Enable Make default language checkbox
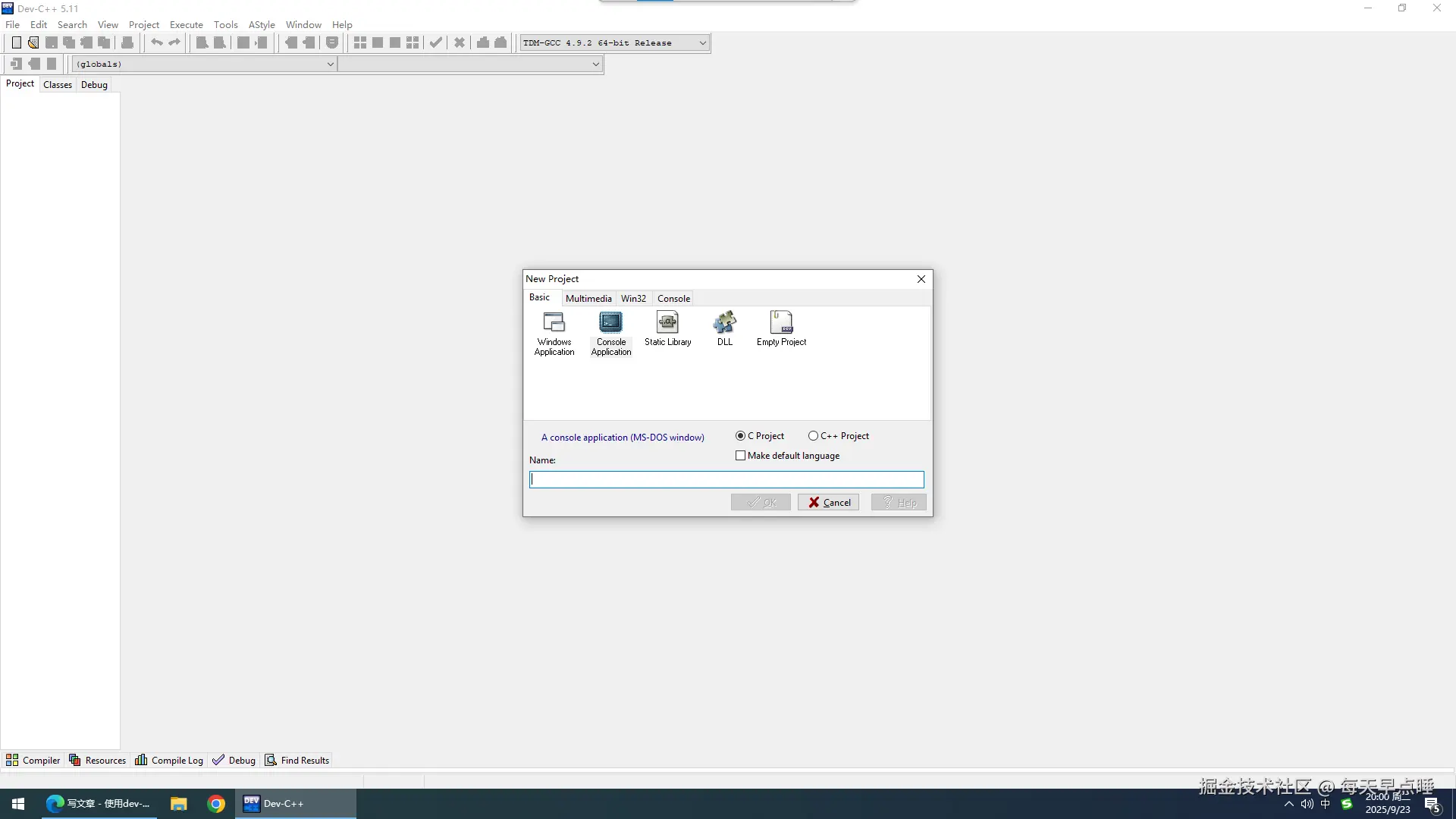 740,456
